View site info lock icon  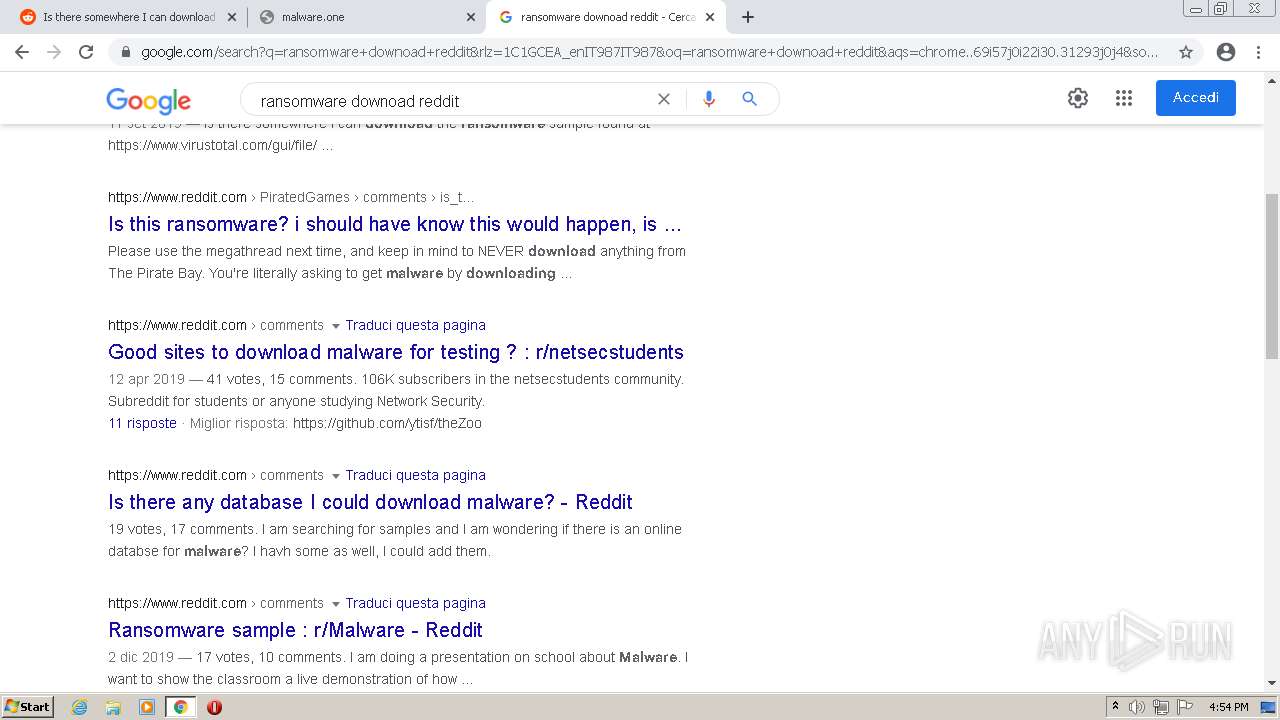tap(126, 52)
